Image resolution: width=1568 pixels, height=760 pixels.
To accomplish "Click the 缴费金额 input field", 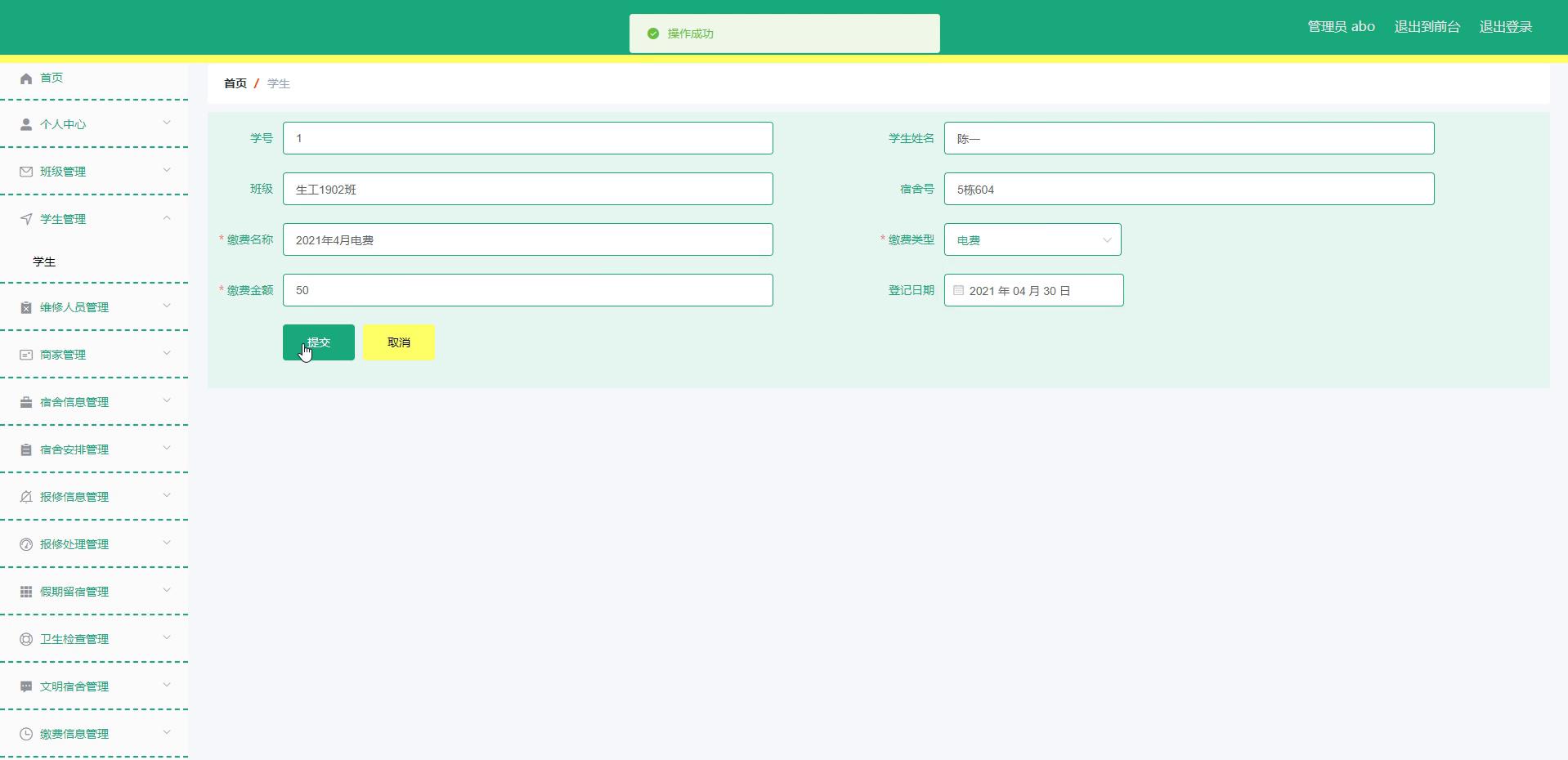I will (528, 290).
